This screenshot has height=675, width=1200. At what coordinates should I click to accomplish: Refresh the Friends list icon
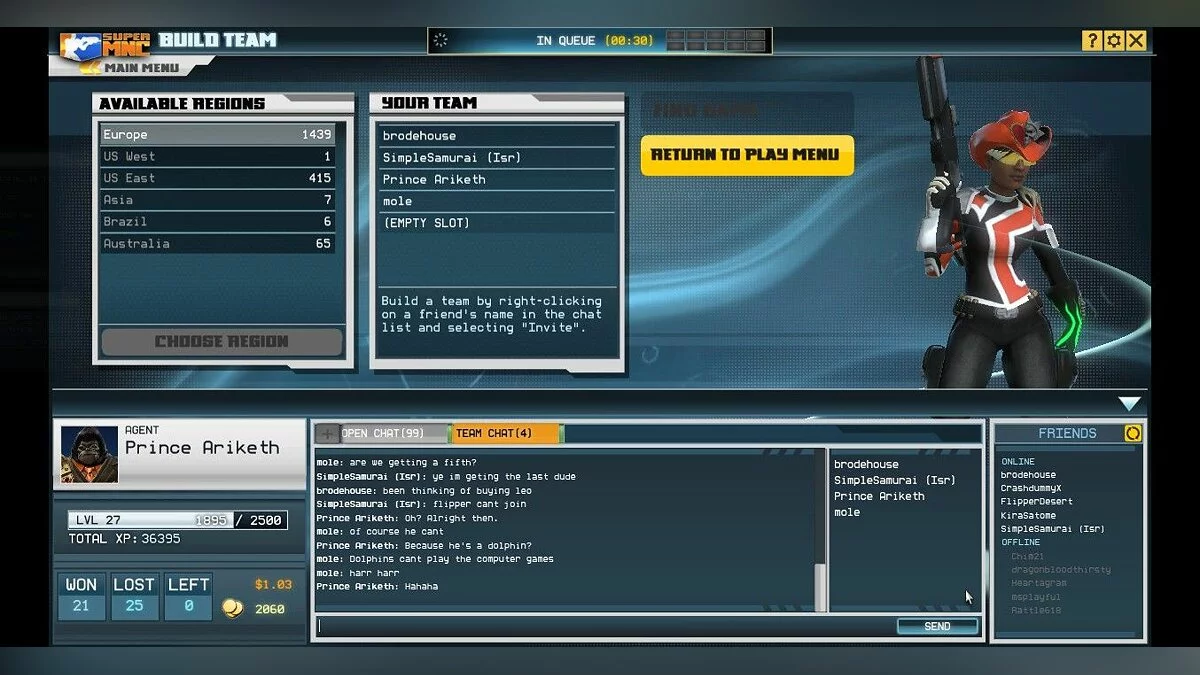tap(1133, 433)
